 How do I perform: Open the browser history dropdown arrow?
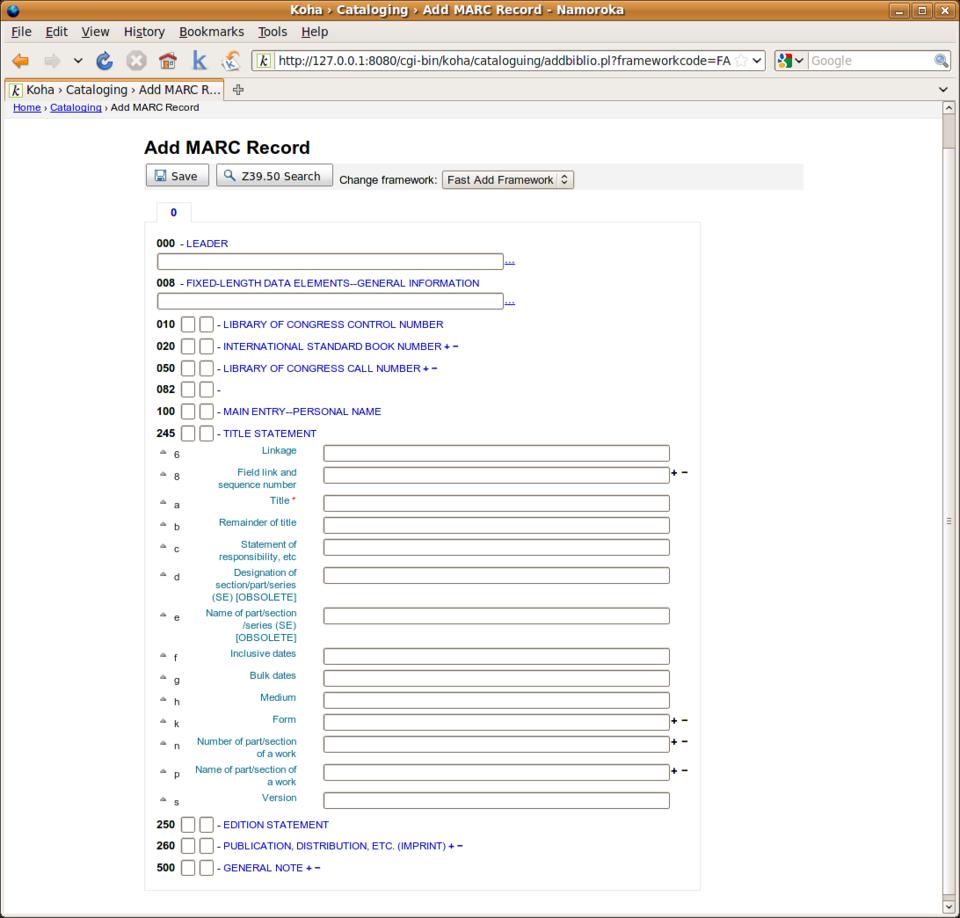coord(78,61)
